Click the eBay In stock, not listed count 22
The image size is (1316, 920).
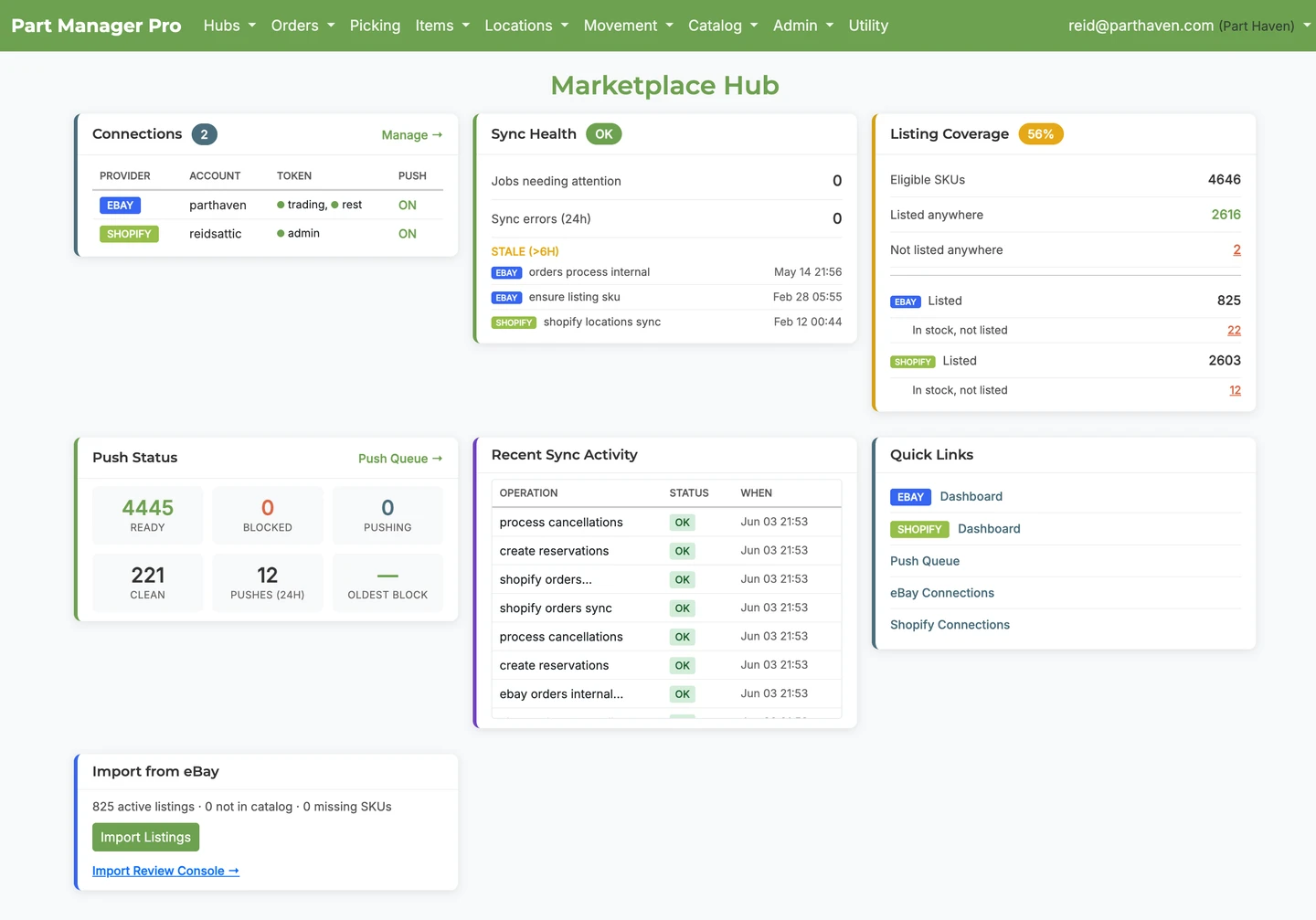[x=1234, y=330]
